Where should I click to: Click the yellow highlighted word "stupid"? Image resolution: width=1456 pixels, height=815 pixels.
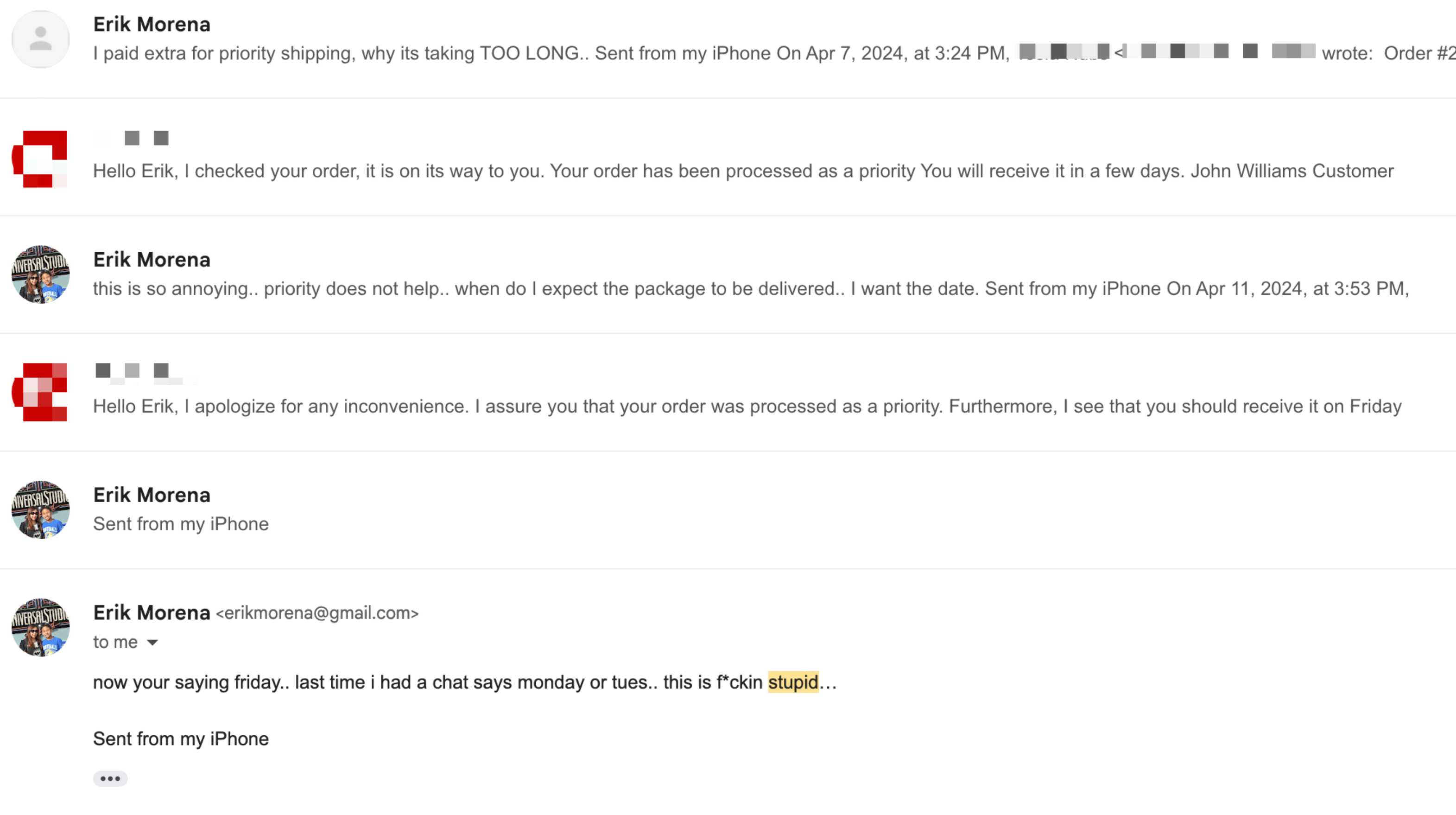[x=792, y=682]
